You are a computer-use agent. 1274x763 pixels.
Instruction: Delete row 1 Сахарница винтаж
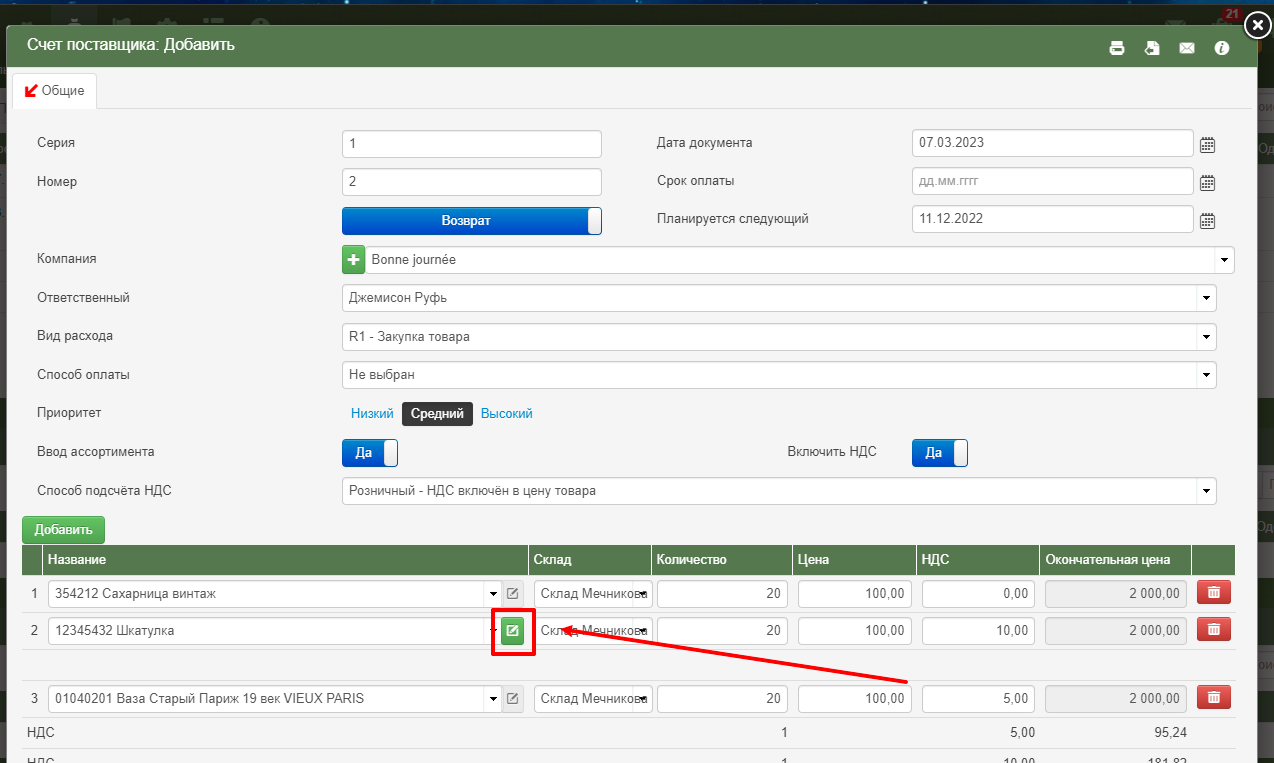coord(1214,593)
